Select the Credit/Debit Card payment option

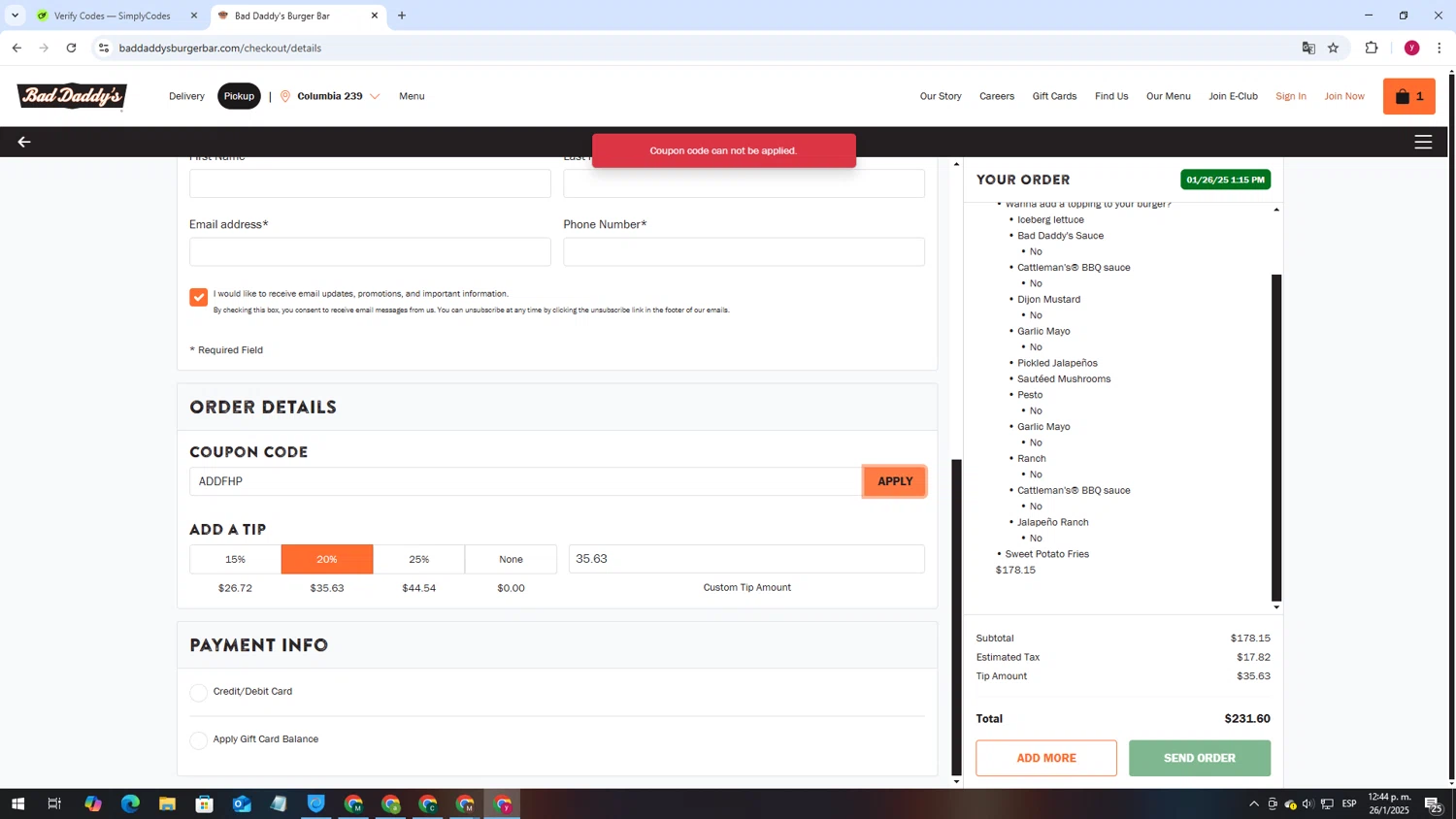[199, 692]
